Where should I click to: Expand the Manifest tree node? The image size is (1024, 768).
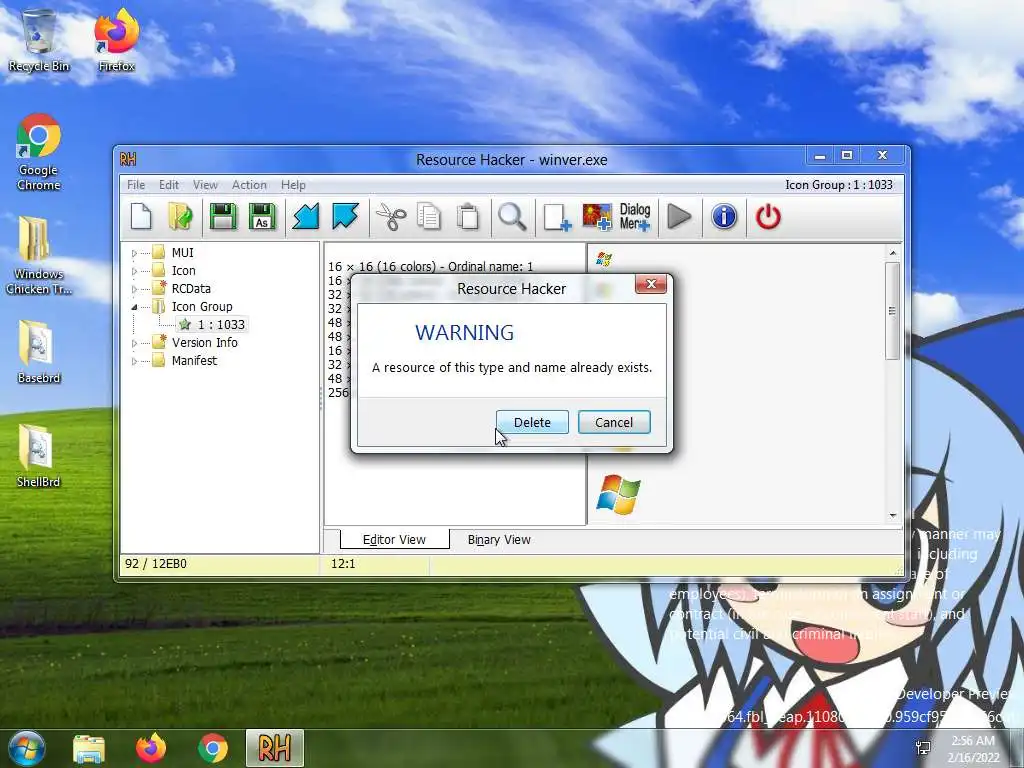[134, 360]
